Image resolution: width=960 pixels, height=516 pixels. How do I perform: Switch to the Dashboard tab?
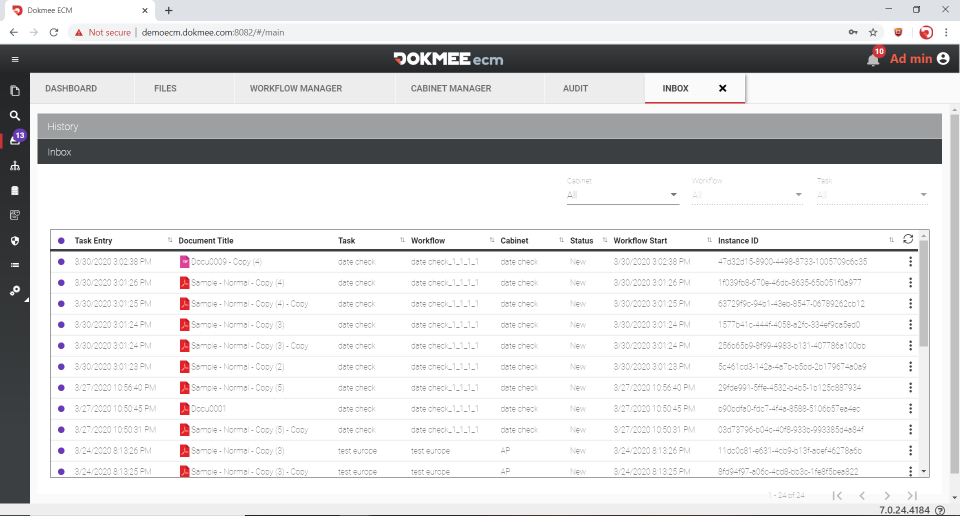(x=71, y=88)
